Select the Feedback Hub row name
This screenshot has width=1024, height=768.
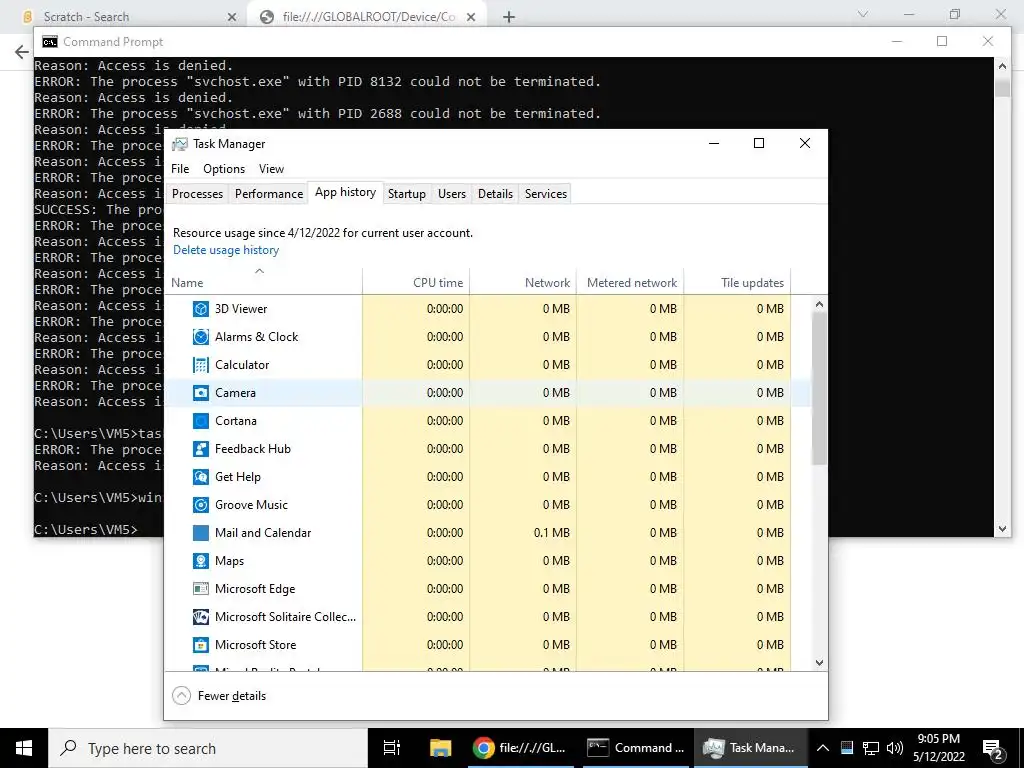point(253,449)
